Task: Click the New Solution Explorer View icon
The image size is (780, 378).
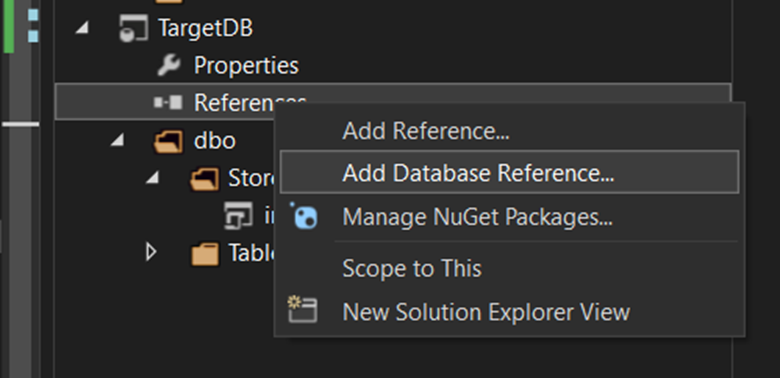Action: click(302, 310)
